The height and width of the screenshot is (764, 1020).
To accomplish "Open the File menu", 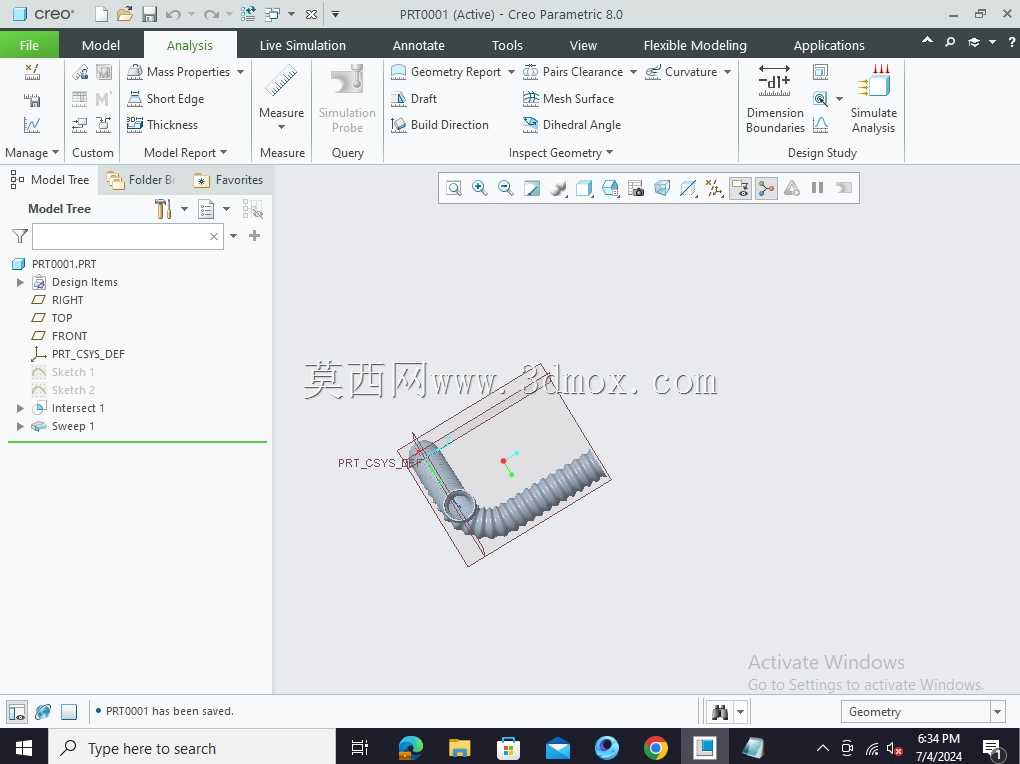I will [x=29, y=45].
